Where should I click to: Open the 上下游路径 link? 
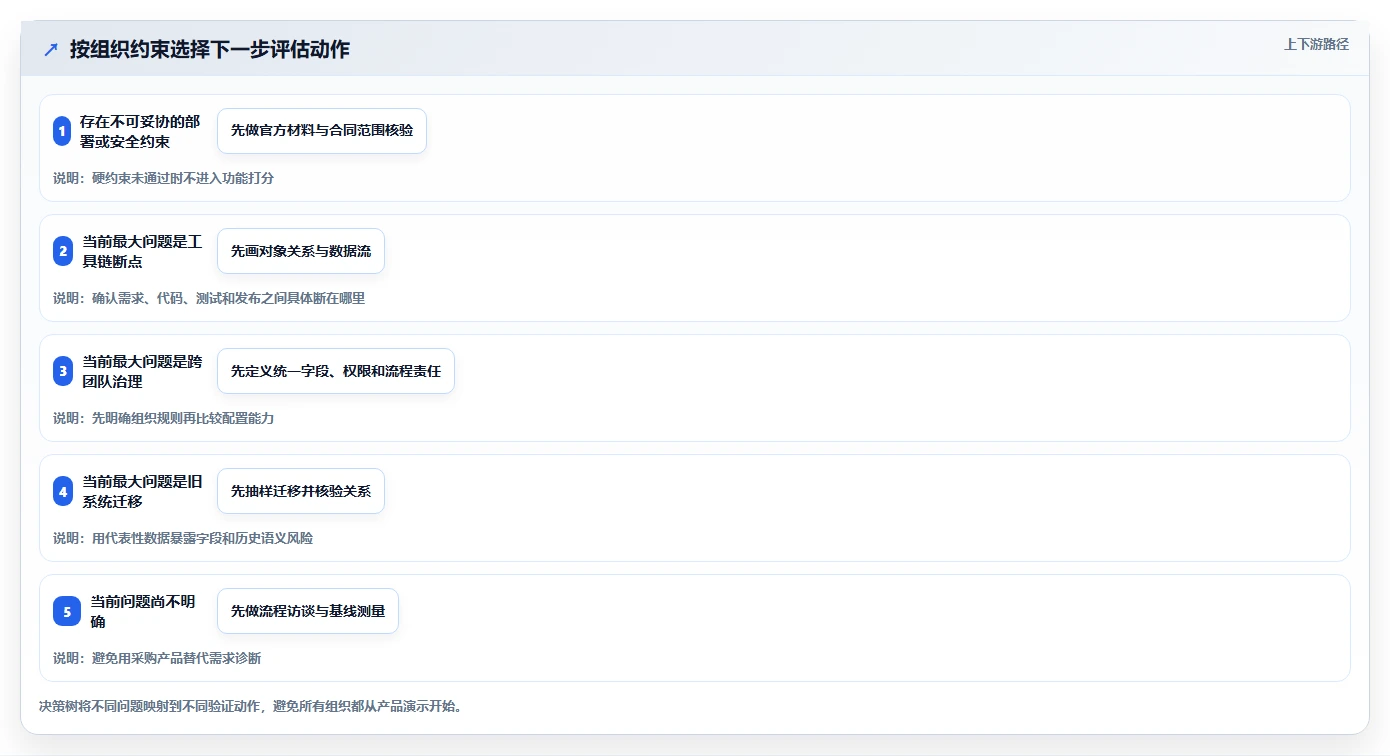1316,44
